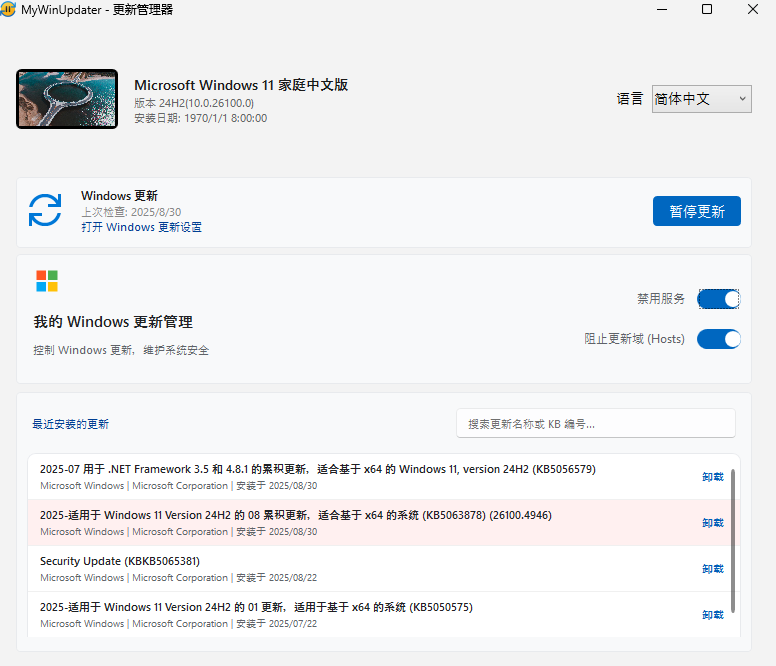Open the 语言 简体中文 dropdown
Viewport: 776px width, 666px height.
tap(701, 99)
